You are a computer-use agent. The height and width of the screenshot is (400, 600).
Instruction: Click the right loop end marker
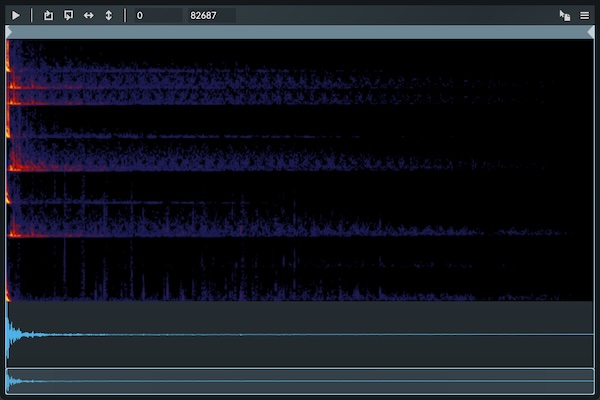point(591,33)
